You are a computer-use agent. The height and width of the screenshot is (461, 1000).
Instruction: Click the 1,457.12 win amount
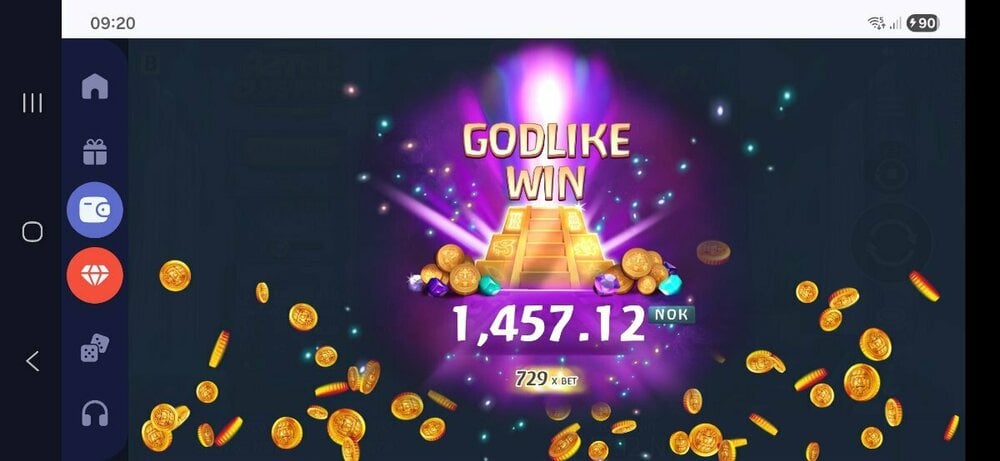click(x=549, y=323)
